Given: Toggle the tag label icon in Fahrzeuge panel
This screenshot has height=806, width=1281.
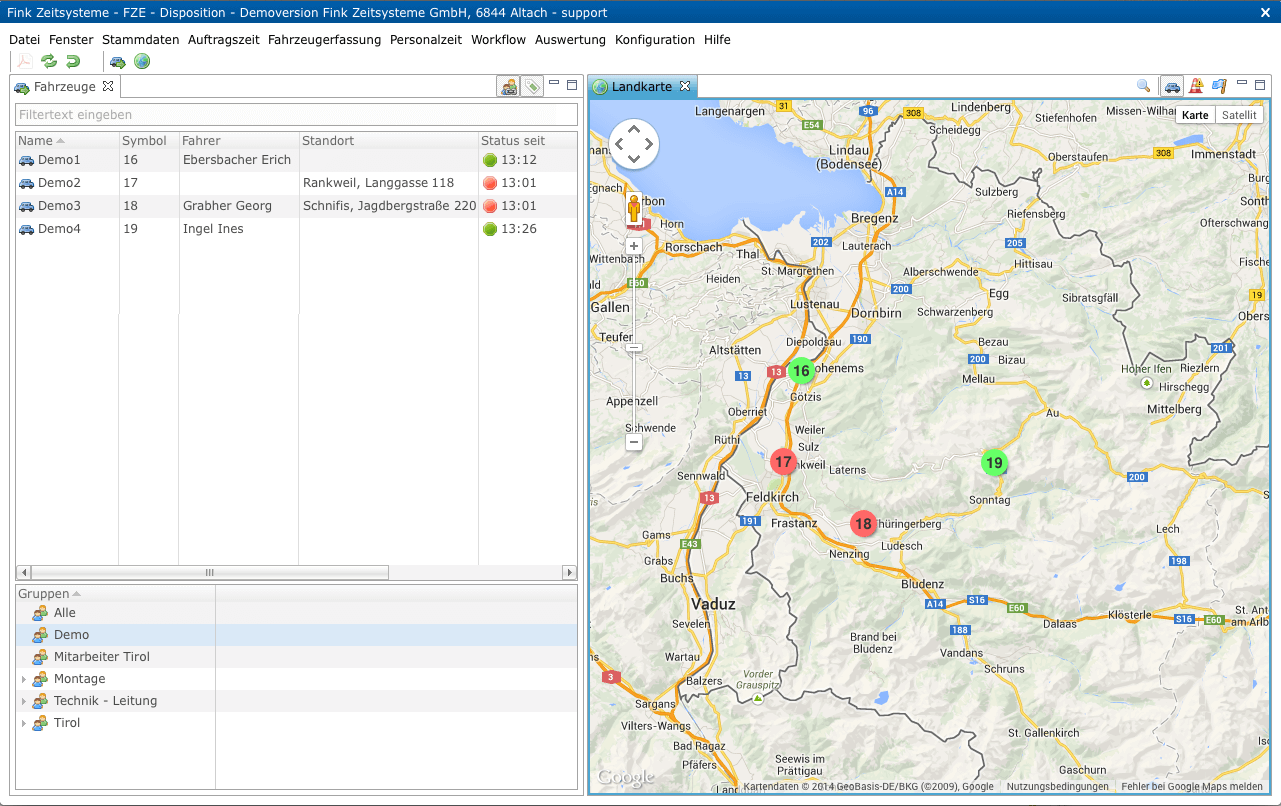Looking at the screenshot, I should 533,87.
